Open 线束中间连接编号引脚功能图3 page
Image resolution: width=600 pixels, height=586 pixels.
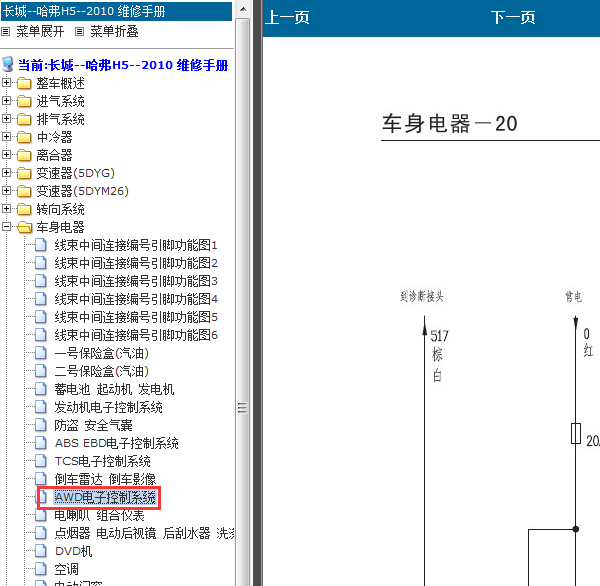pyautogui.click(x=136, y=281)
